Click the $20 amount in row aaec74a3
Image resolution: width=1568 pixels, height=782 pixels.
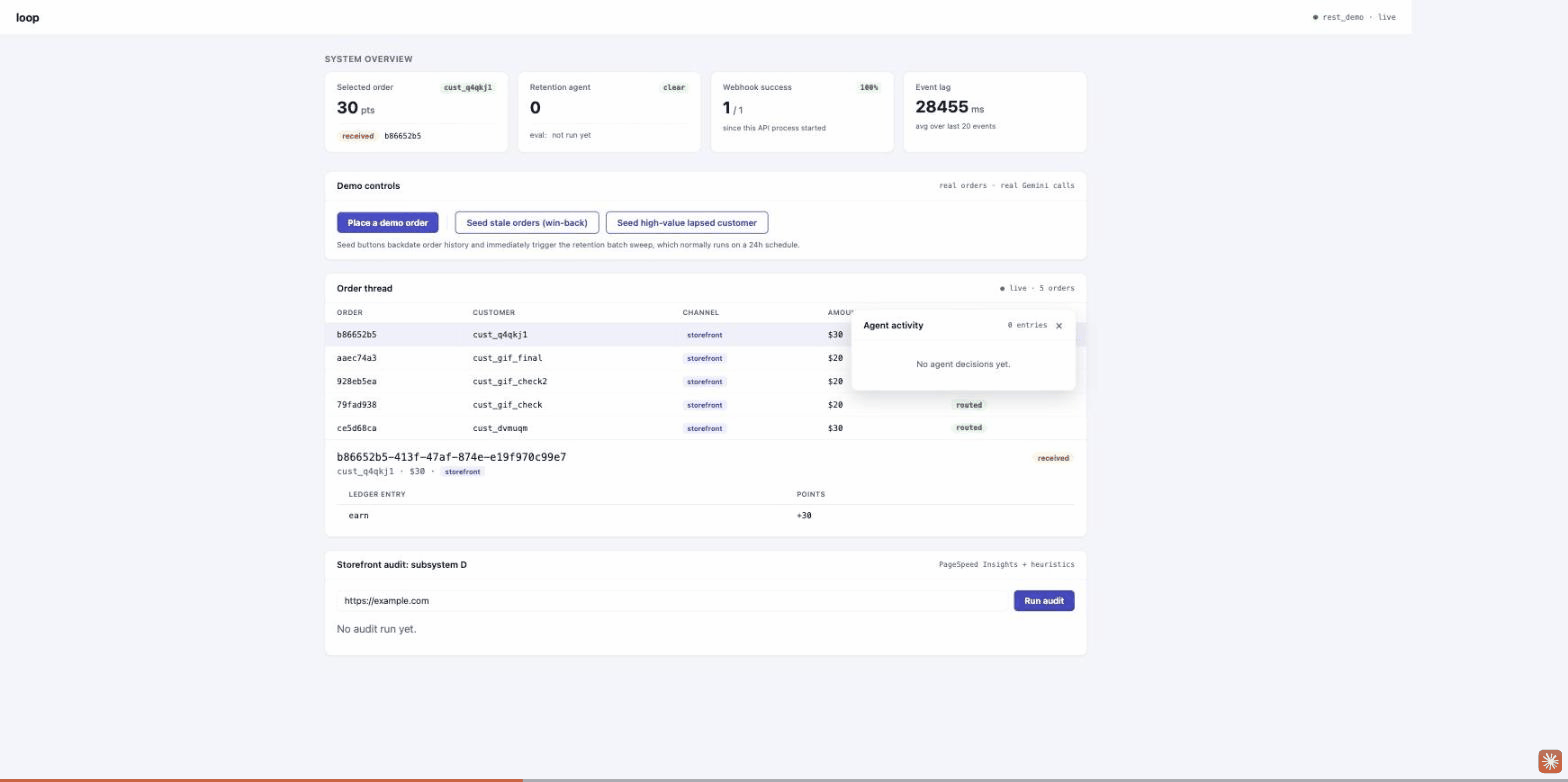tap(835, 358)
